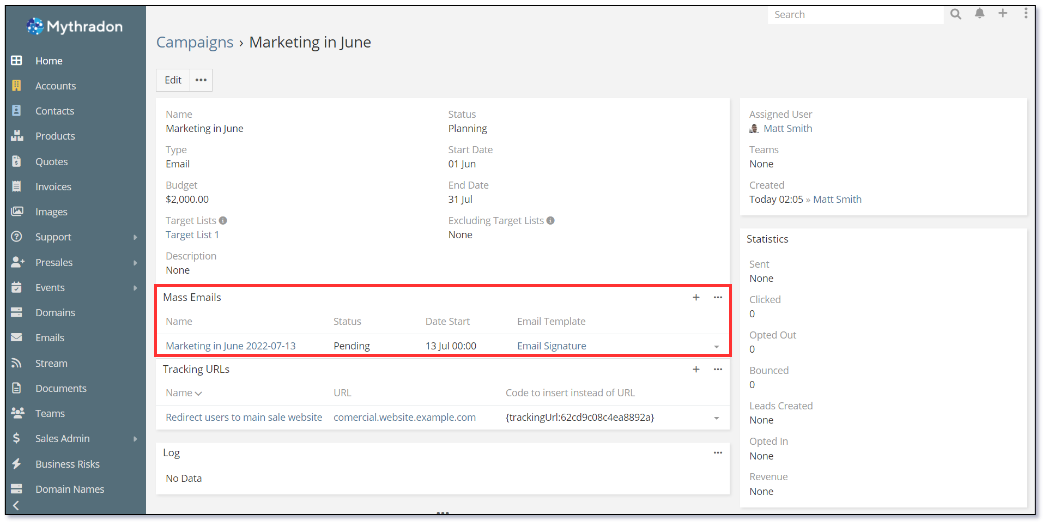Expand Support submenu arrow
1047x527 pixels.
(135, 237)
